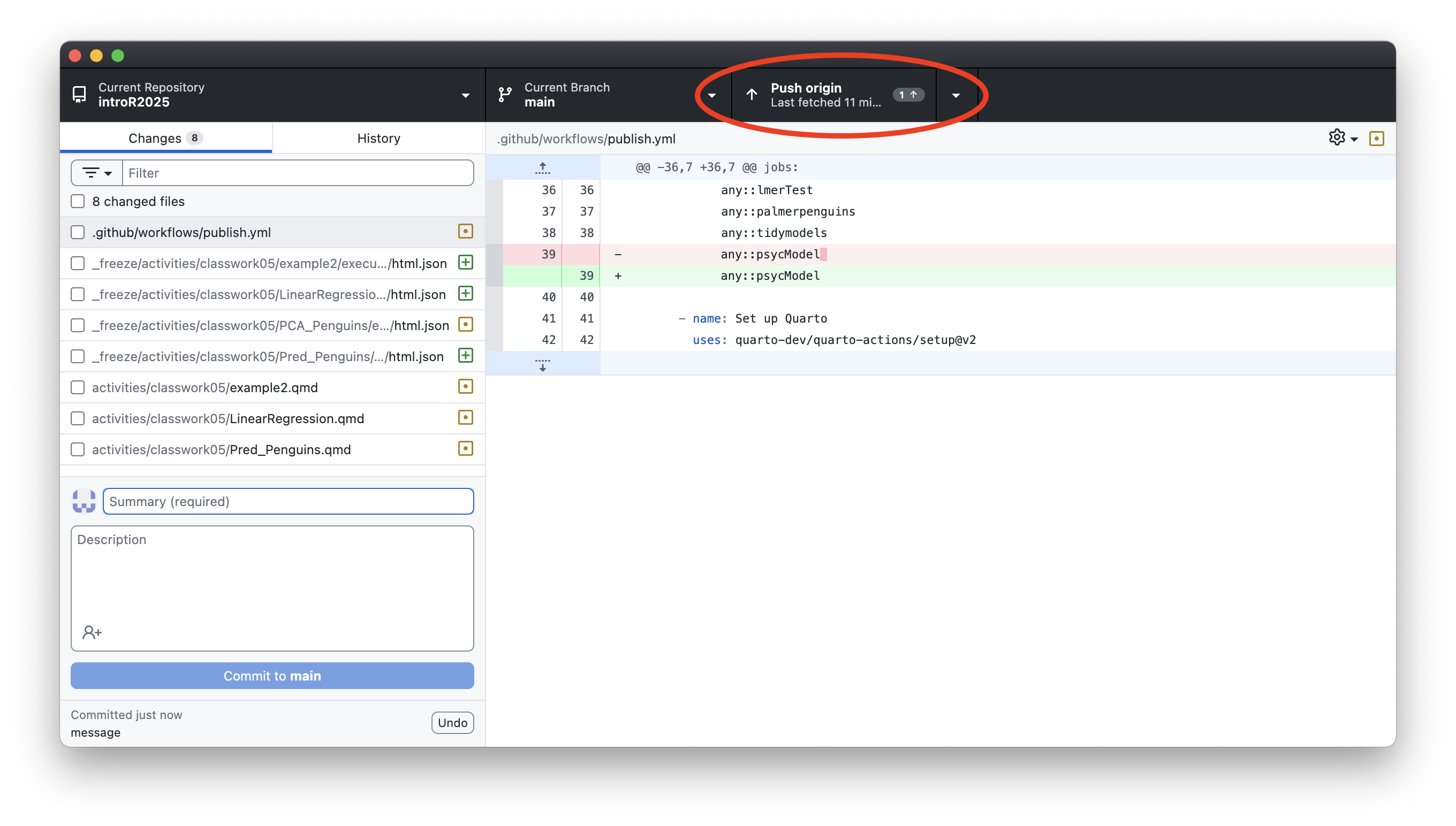Check activities/classwork05/example2.qmd checkbox
This screenshot has width=1456, height=826.
click(78, 387)
